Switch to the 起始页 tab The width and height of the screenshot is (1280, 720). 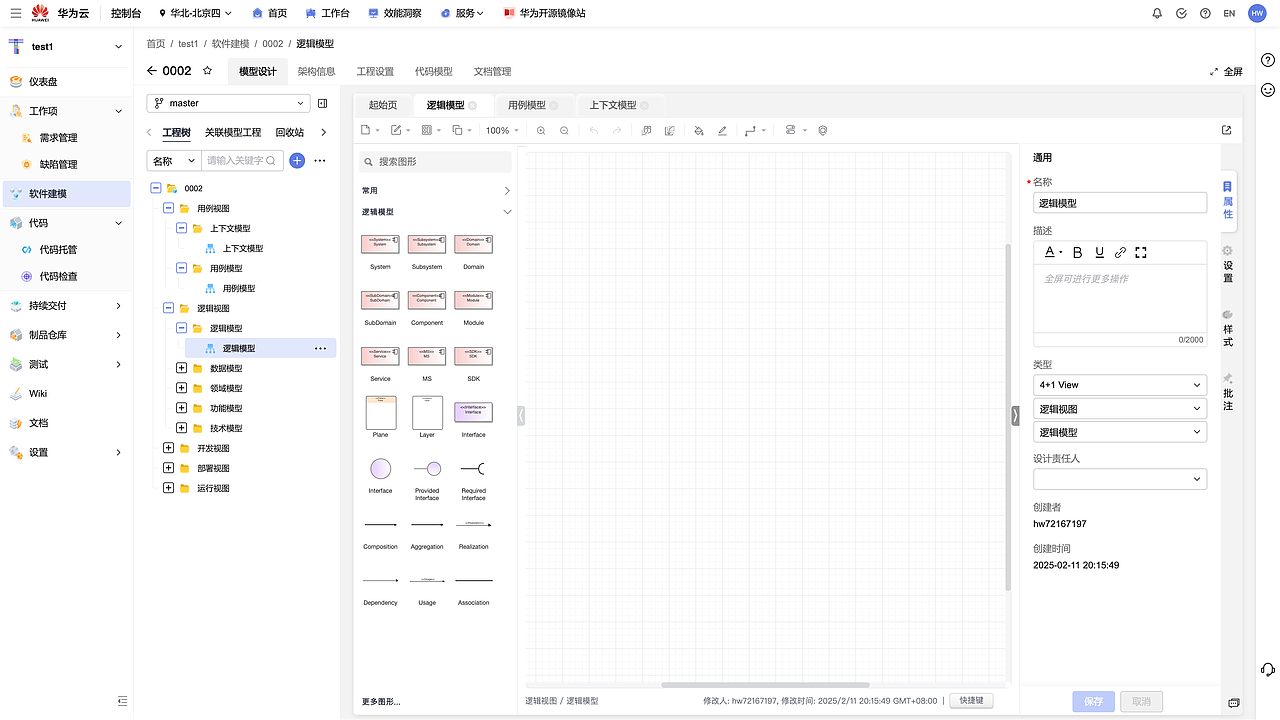click(383, 105)
